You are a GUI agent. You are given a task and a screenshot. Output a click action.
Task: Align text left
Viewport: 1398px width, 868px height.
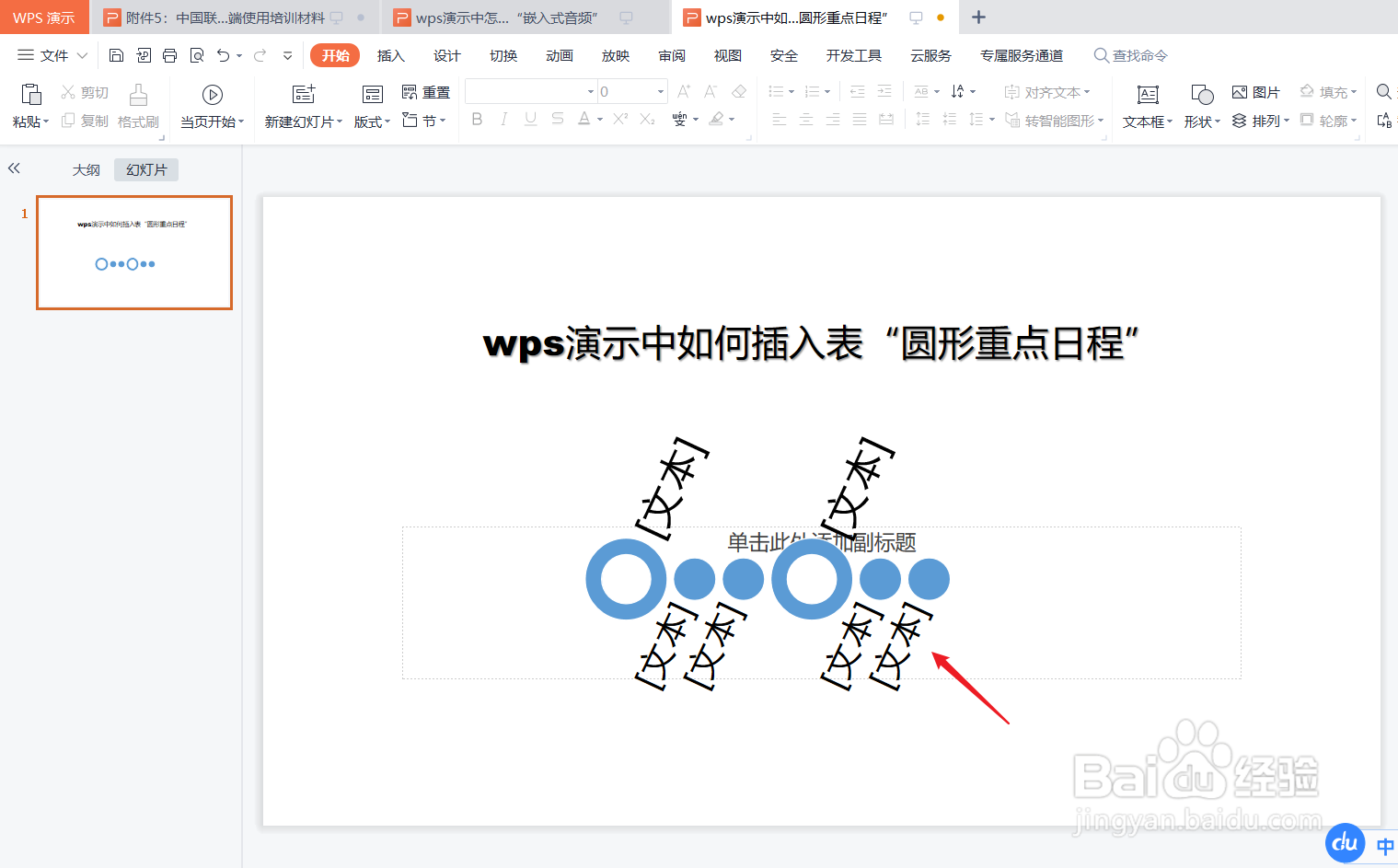[780, 119]
